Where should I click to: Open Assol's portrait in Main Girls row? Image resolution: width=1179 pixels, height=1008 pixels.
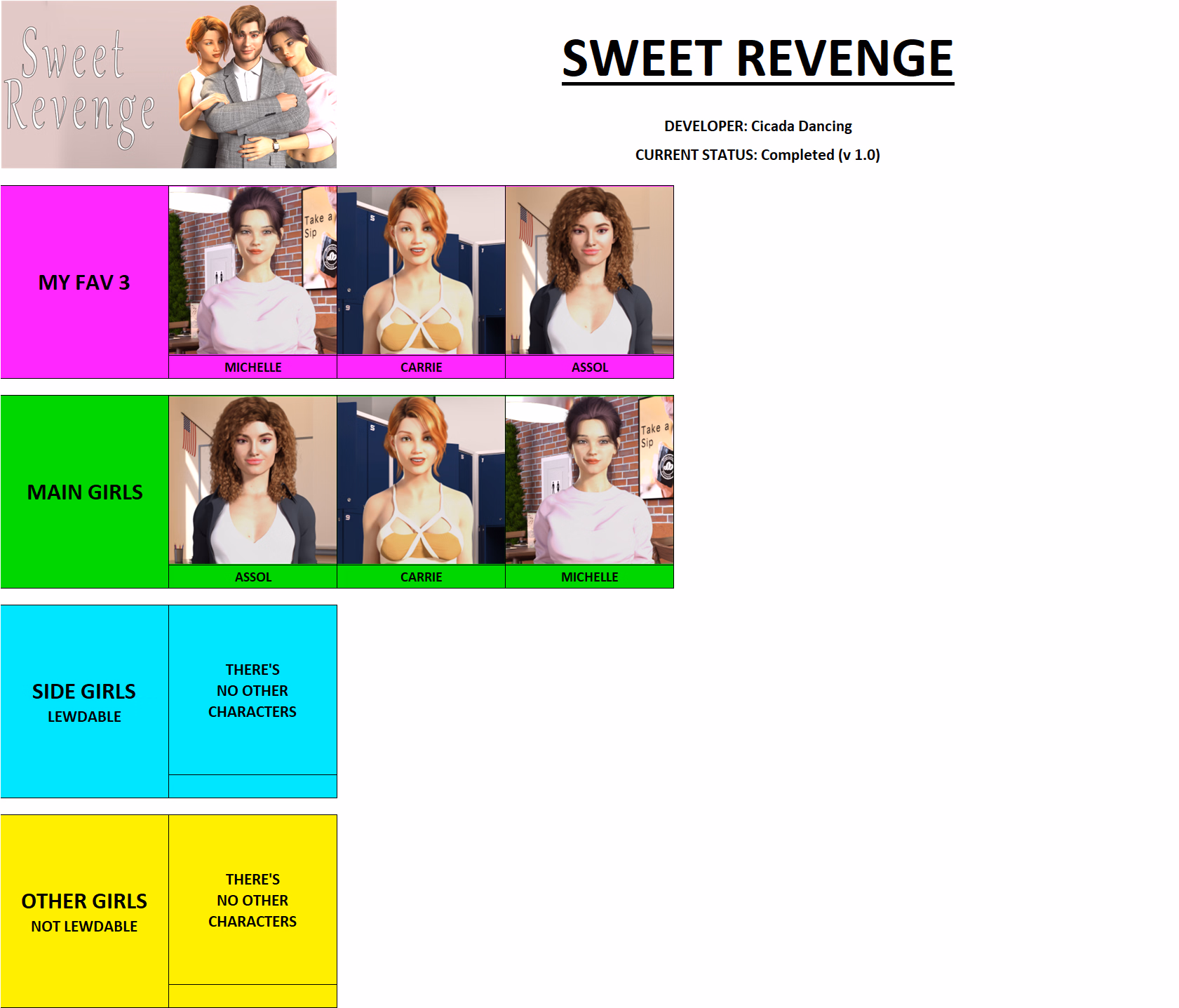click(x=252, y=480)
